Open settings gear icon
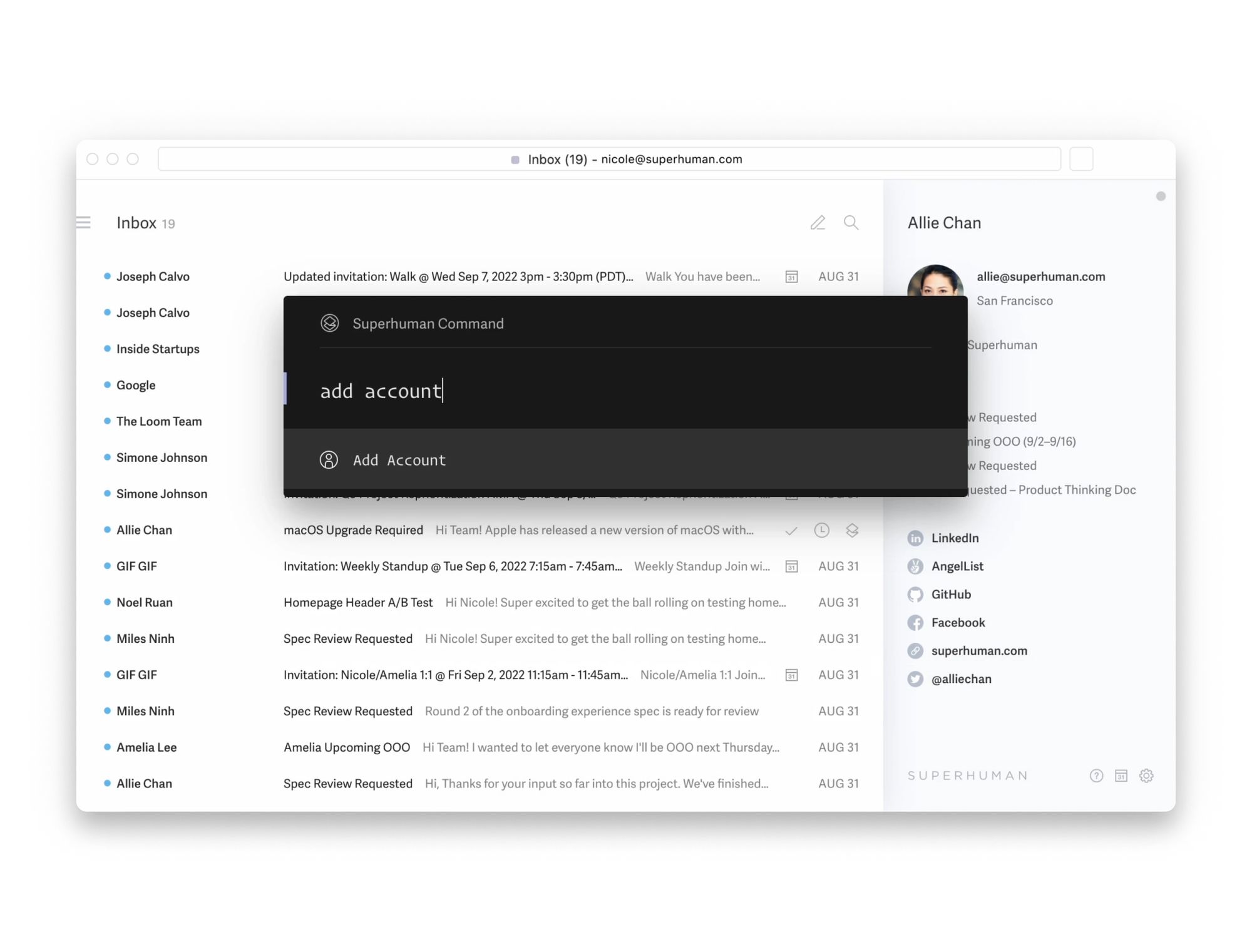The height and width of the screenshot is (952, 1252). coord(1146,776)
